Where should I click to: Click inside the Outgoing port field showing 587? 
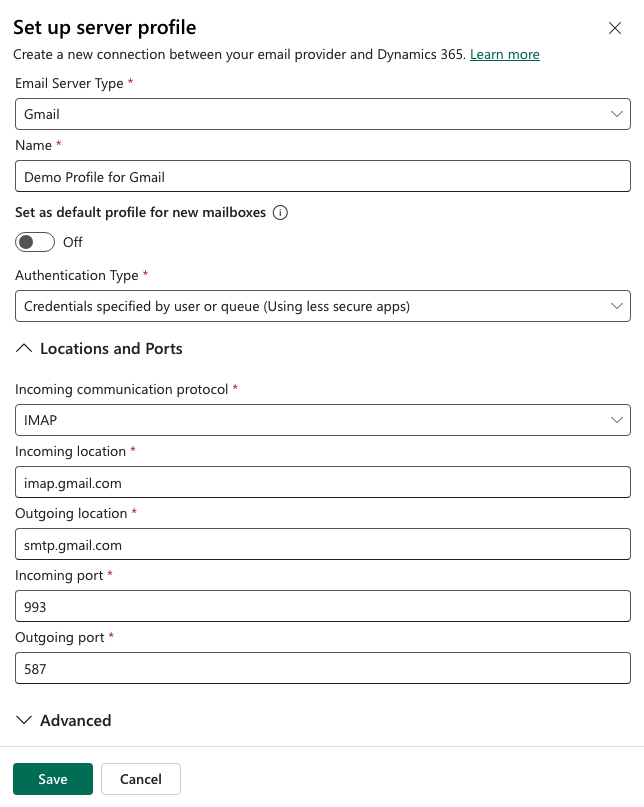(320, 668)
